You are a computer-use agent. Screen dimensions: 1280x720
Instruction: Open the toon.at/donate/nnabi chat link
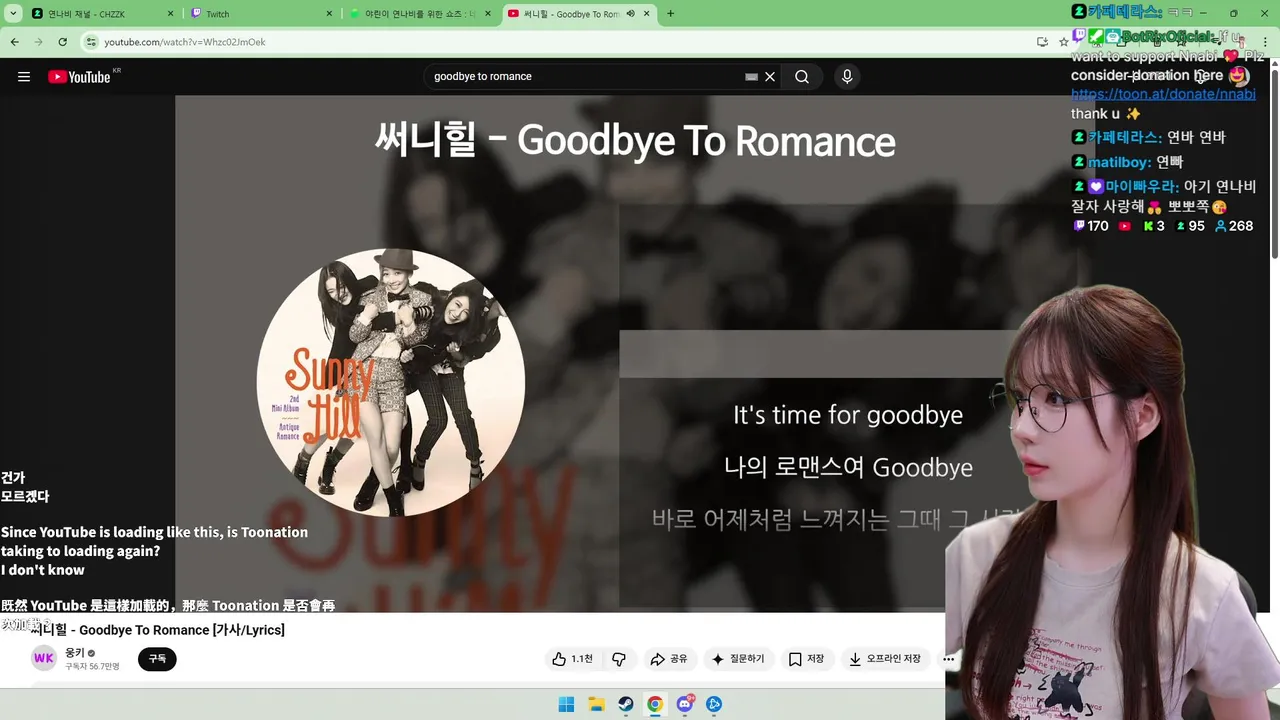pyautogui.click(x=1163, y=94)
